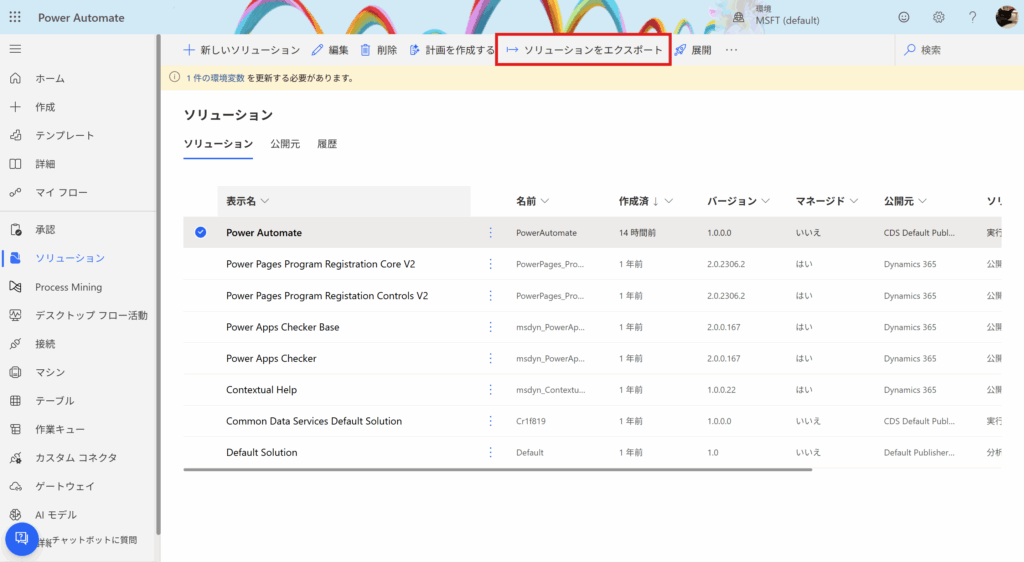Open the Power Apps Checker solution
This screenshot has width=1024, height=562.
pos(271,358)
